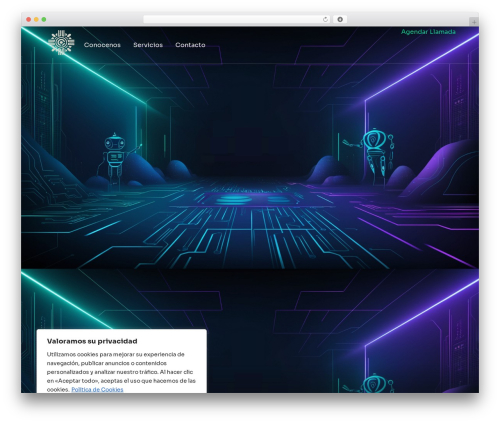
Task: Click the Valoramos su privacidad heading
Action: pyautogui.click(x=92, y=341)
